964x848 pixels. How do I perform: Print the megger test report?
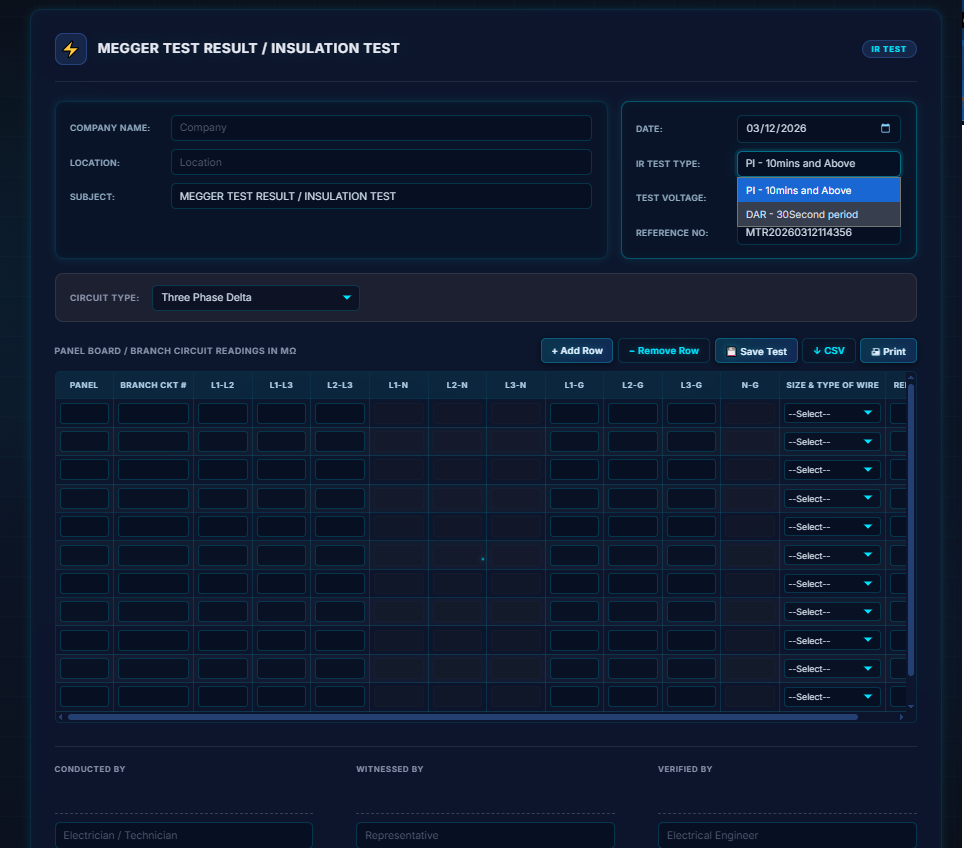[888, 351]
